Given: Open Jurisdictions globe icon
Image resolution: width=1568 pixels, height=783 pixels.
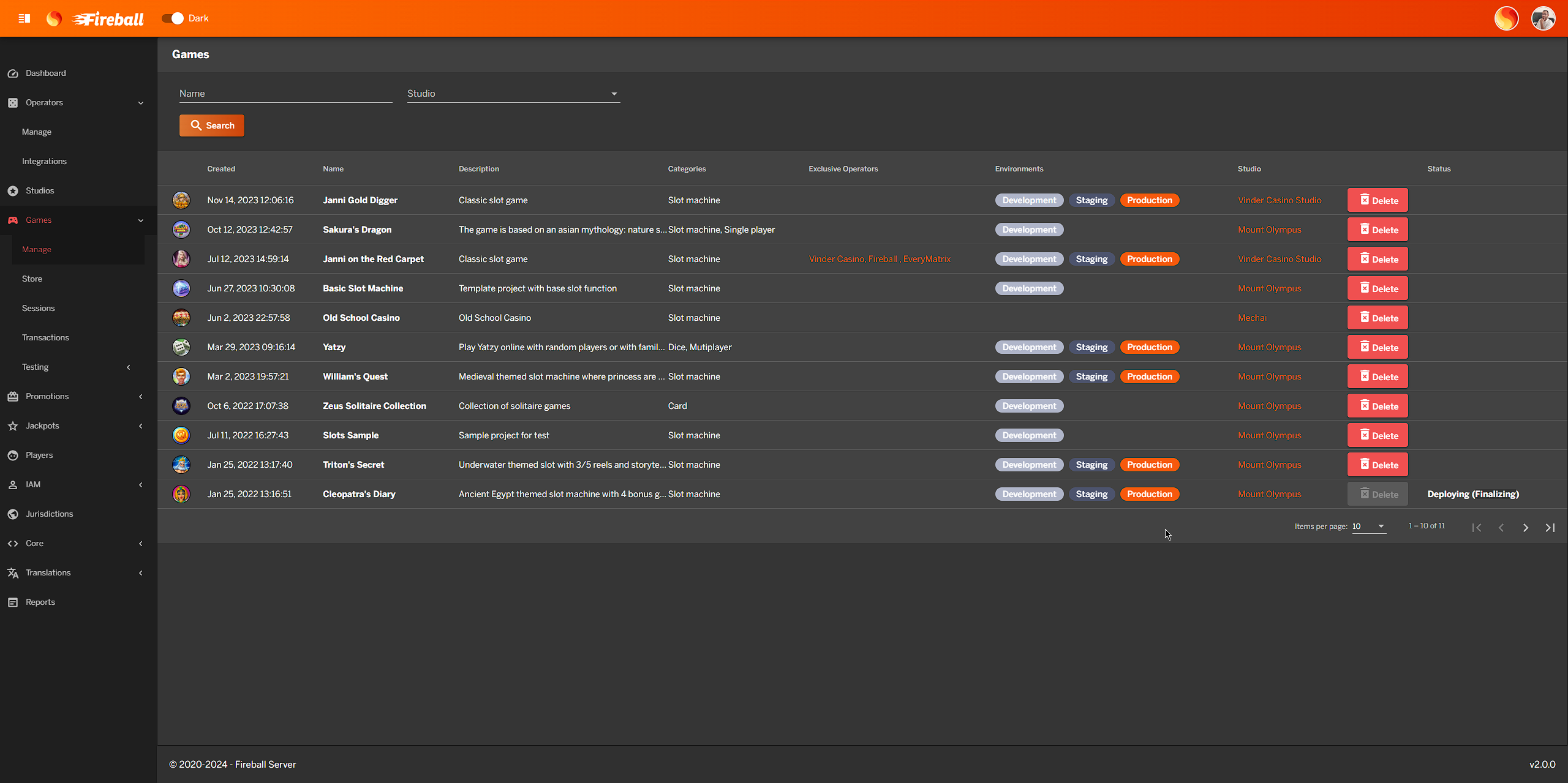Looking at the screenshot, I should pyautogui.click(x=13, y=514).
